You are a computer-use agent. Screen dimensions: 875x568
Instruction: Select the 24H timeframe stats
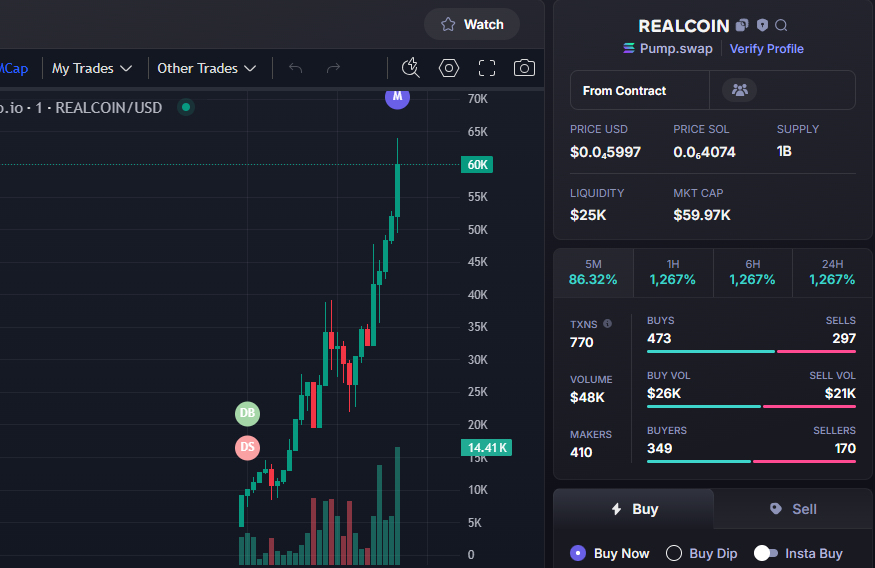832,273
